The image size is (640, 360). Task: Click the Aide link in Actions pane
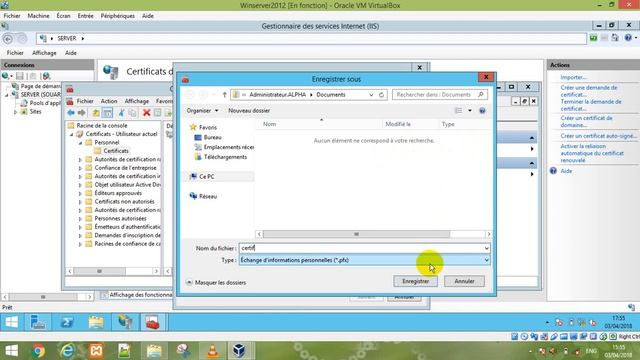tap(566, 171)
